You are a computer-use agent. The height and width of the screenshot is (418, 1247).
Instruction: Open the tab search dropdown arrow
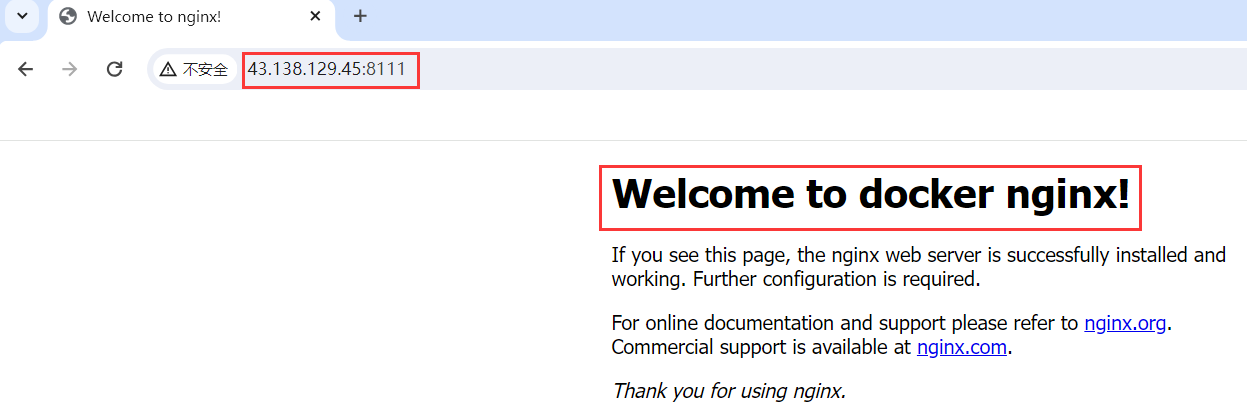[x=22, y=16]
